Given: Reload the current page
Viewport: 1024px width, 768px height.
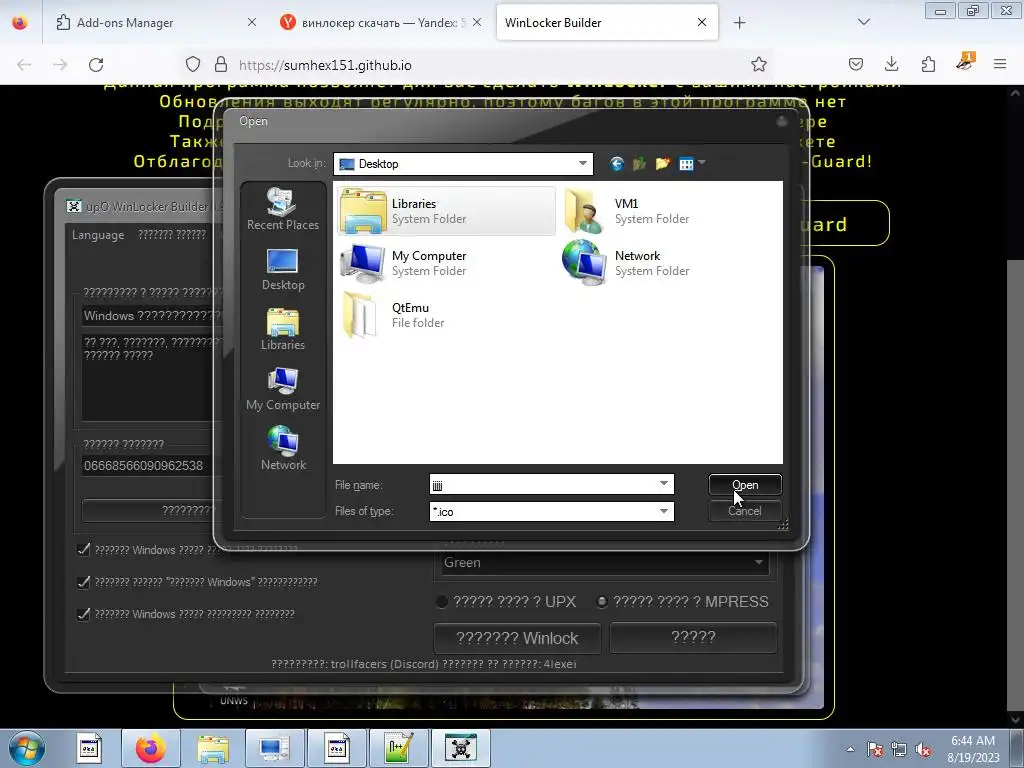Looking at the screenshot, I should 96,65.
